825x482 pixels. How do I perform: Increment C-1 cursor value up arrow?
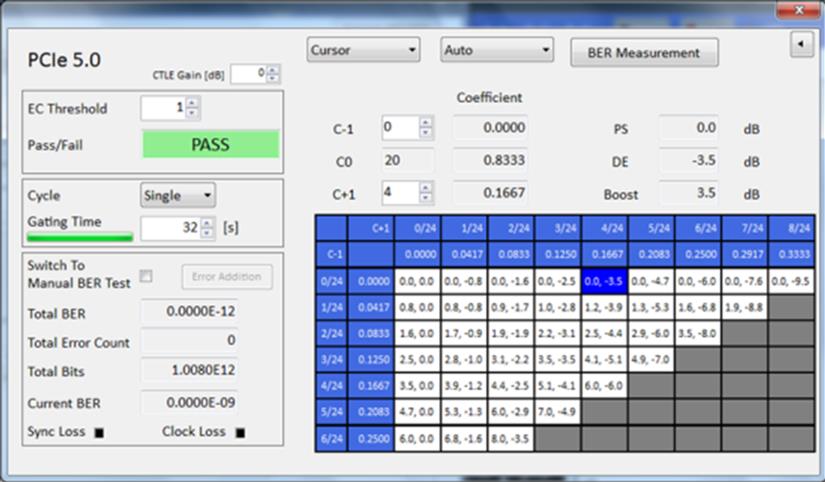click(x=426, y=123)
